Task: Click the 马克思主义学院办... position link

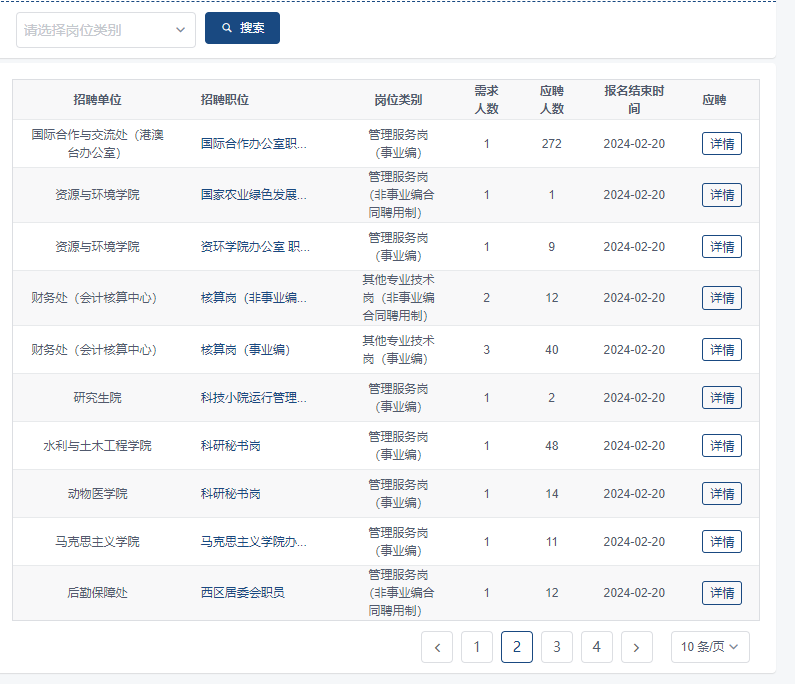Action: pyautogui.click(x=254, y=542)
